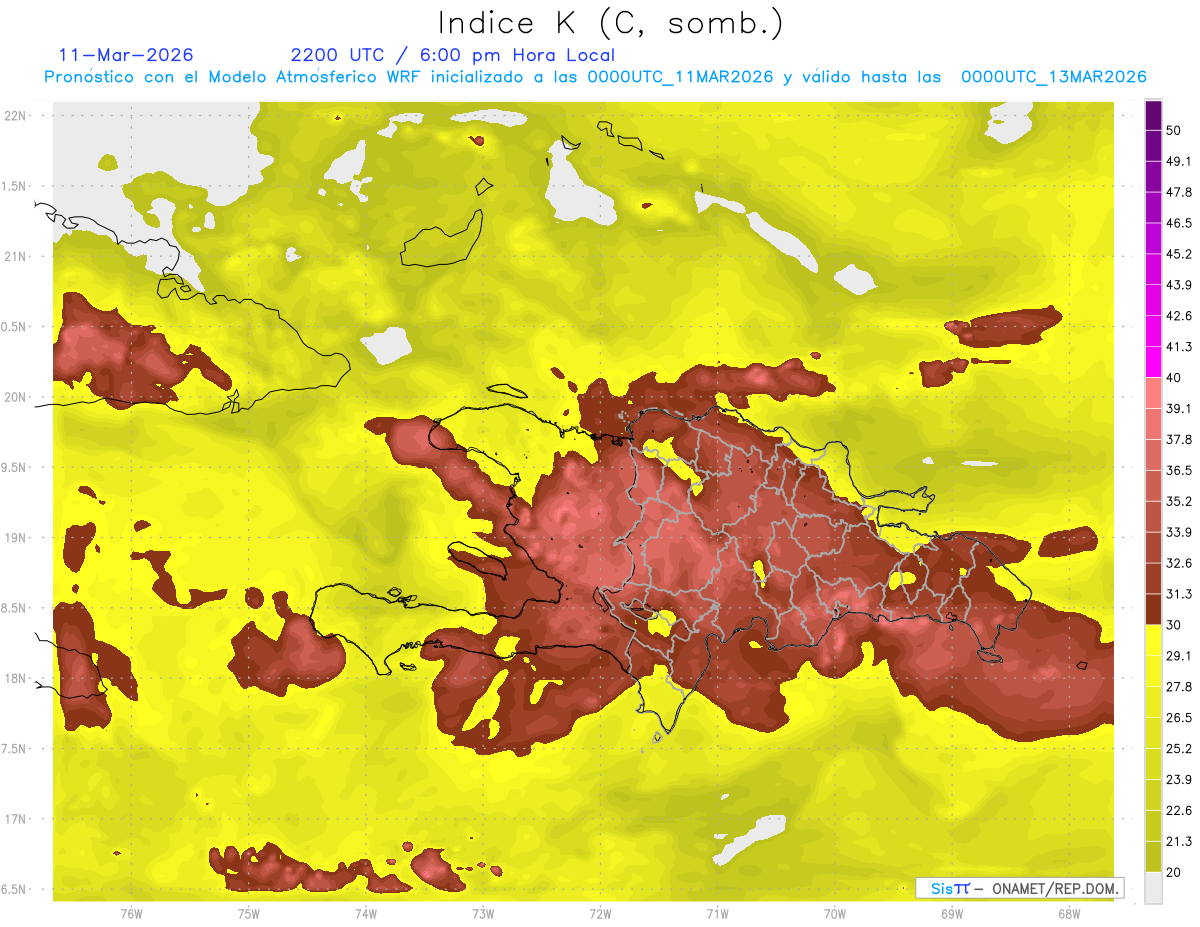Click the colorbar value "31.3"
1200x927 pixels.
coord(1178,594)
